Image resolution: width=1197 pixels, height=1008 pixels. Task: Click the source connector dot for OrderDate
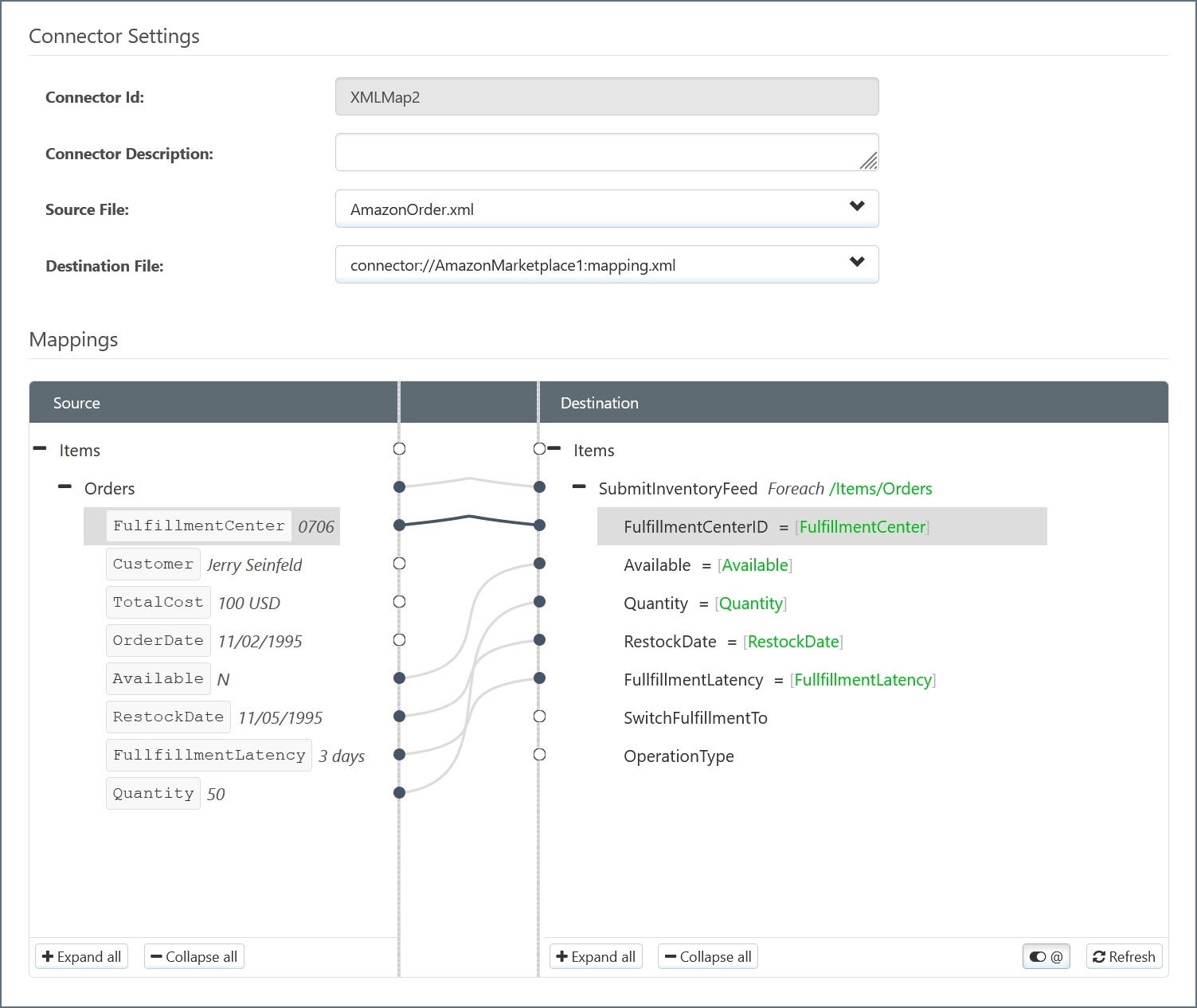pyautogui.click(x=400, y=640)
